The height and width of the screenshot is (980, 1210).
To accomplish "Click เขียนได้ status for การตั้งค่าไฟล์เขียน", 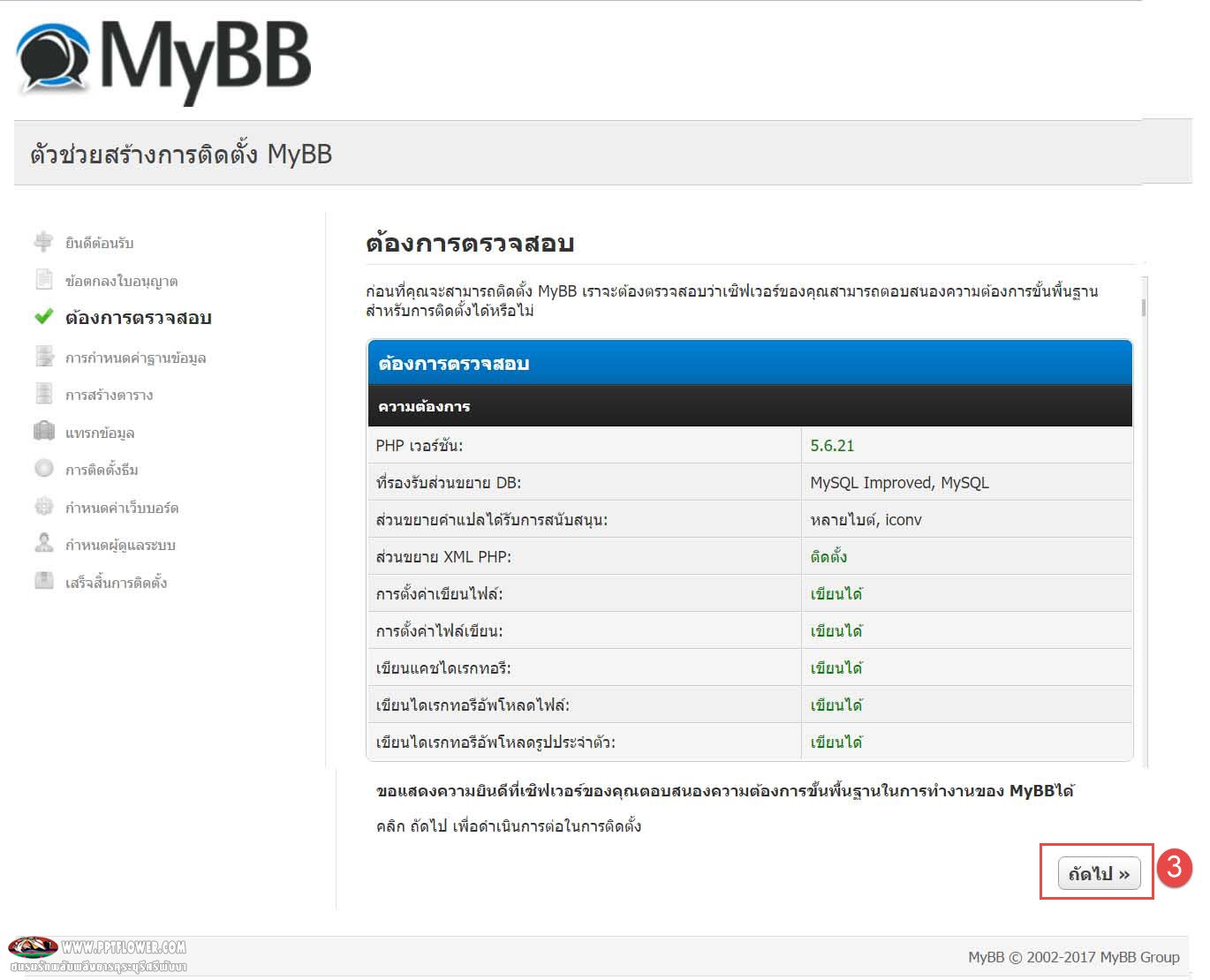I will (836, 631).
